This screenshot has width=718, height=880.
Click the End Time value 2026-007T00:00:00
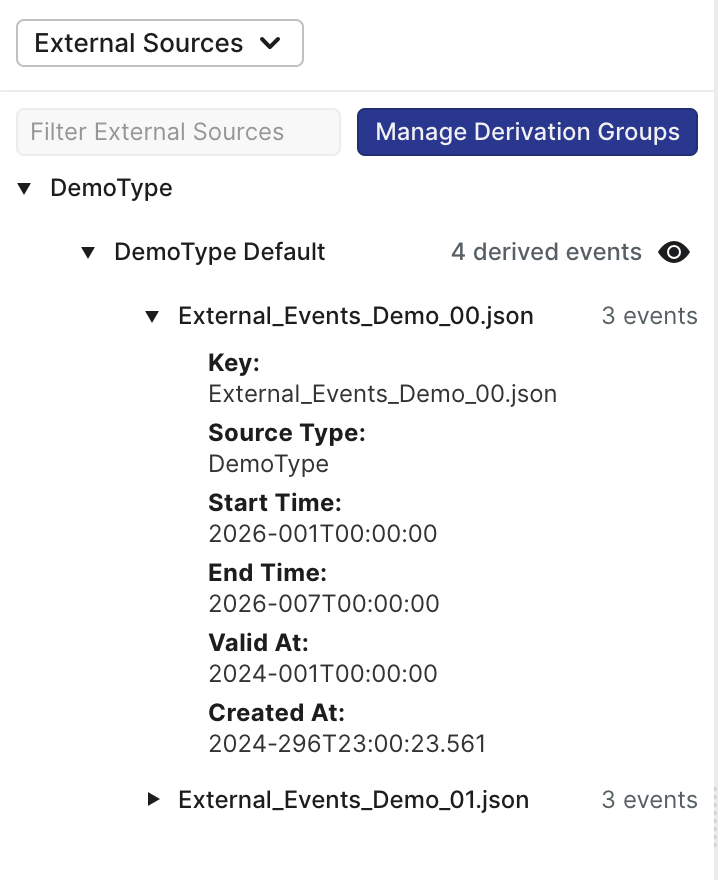(323, 604)
